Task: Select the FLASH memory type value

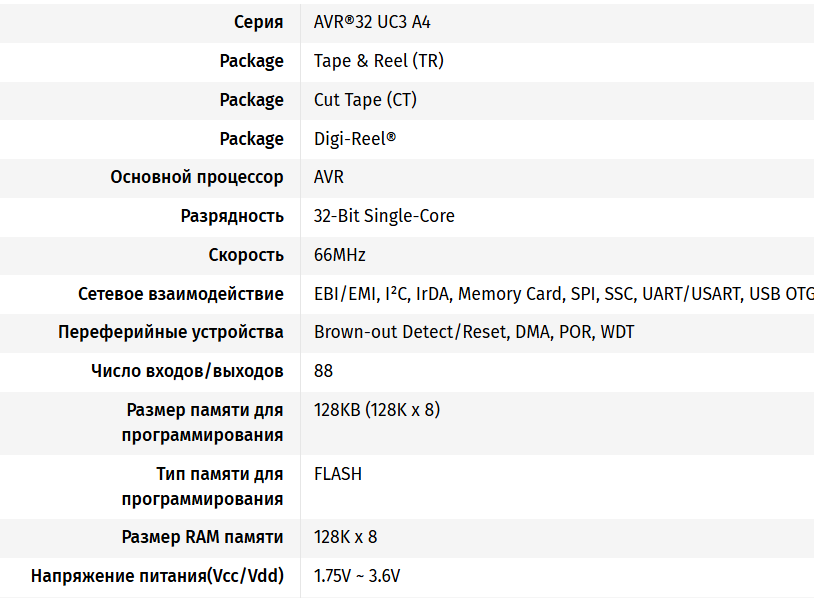Action: (338, 474)
